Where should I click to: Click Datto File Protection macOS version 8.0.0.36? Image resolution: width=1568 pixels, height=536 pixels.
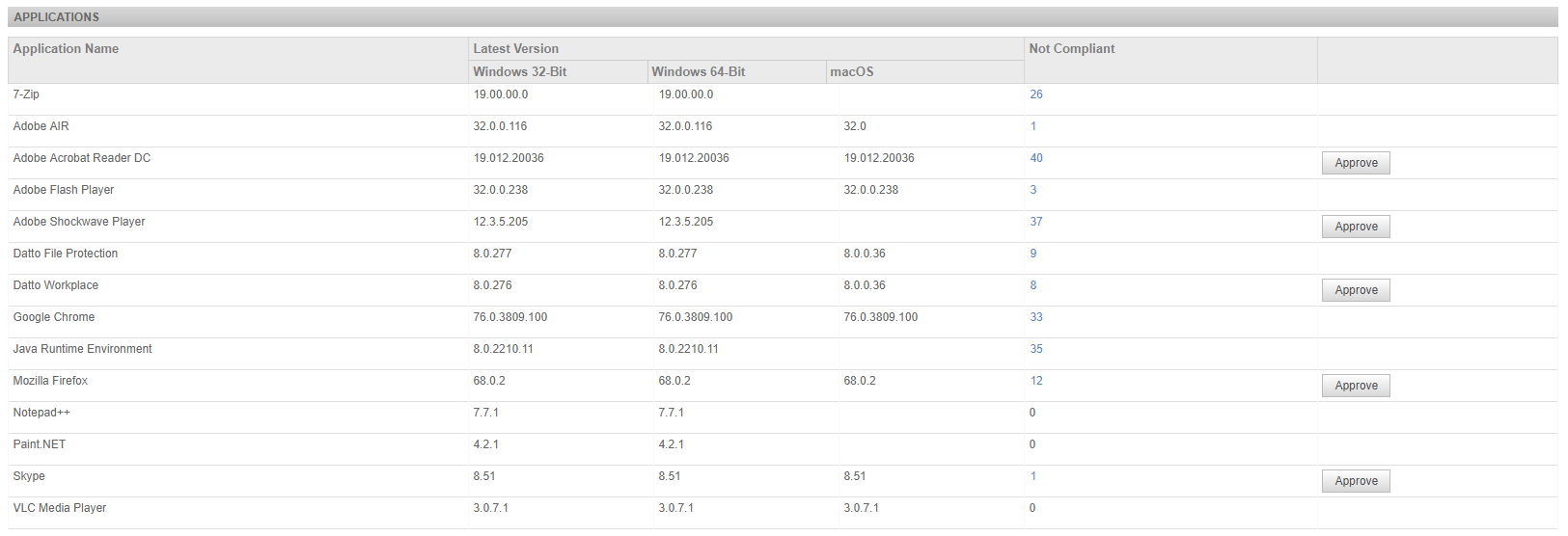click(x=865, y=254)
